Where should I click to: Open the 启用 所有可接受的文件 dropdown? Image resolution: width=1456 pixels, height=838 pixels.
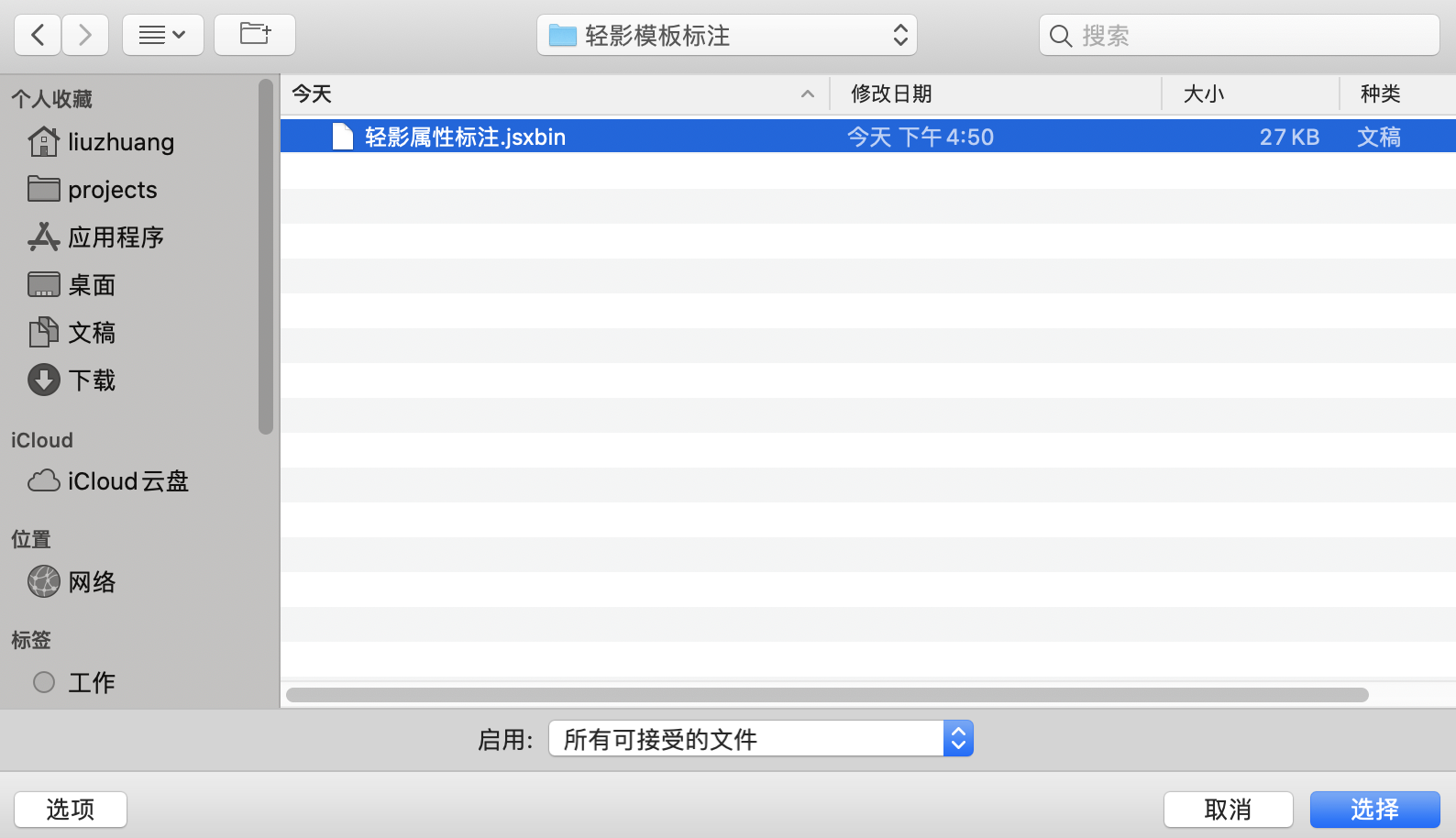click(x=760, y=738)
